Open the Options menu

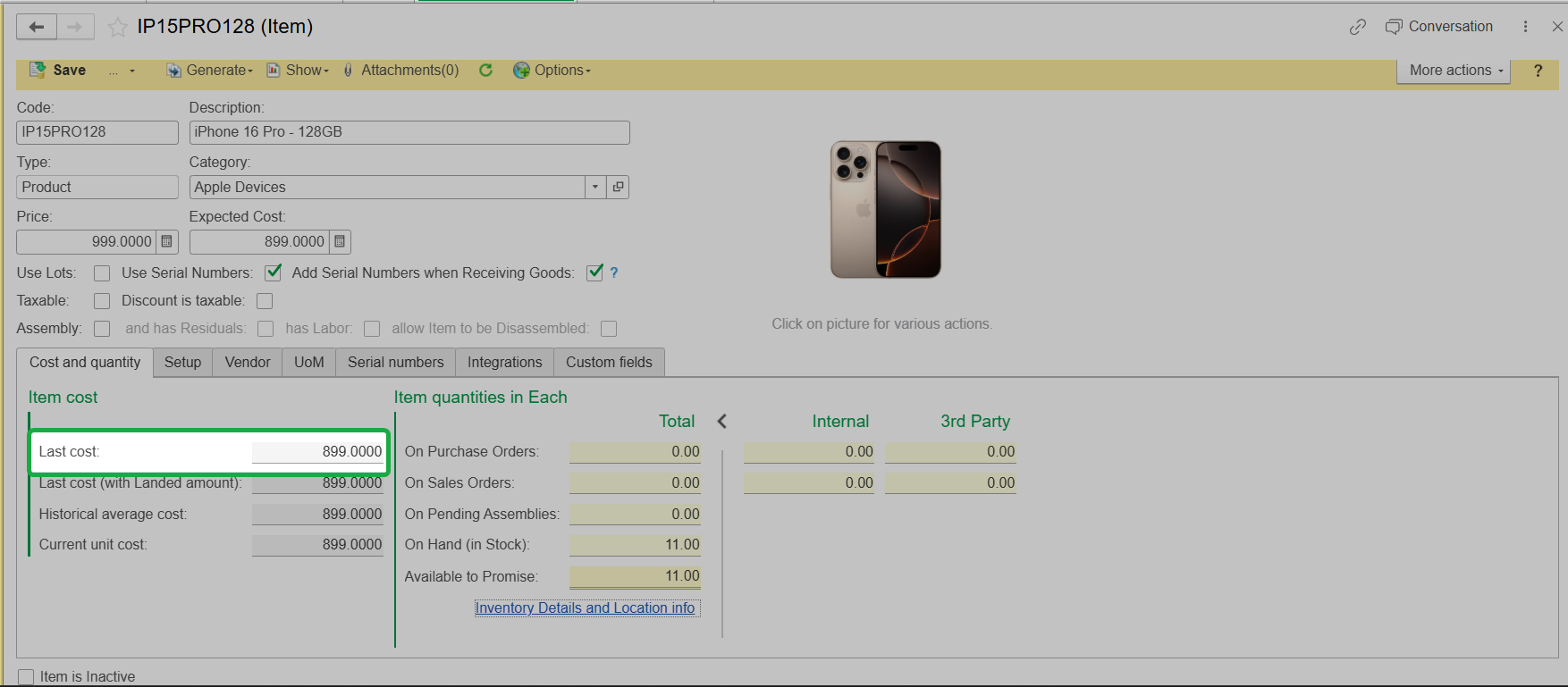pyautogui.click(x=552, y=70)
